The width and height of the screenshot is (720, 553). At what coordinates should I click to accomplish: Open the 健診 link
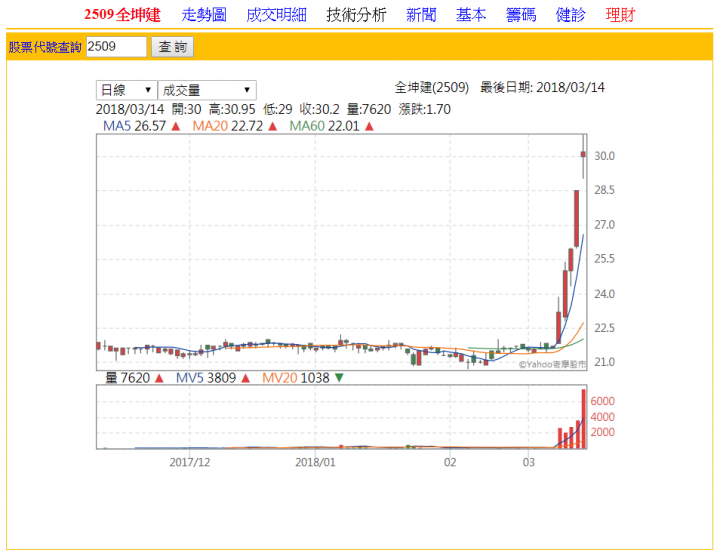pos(570,15)
